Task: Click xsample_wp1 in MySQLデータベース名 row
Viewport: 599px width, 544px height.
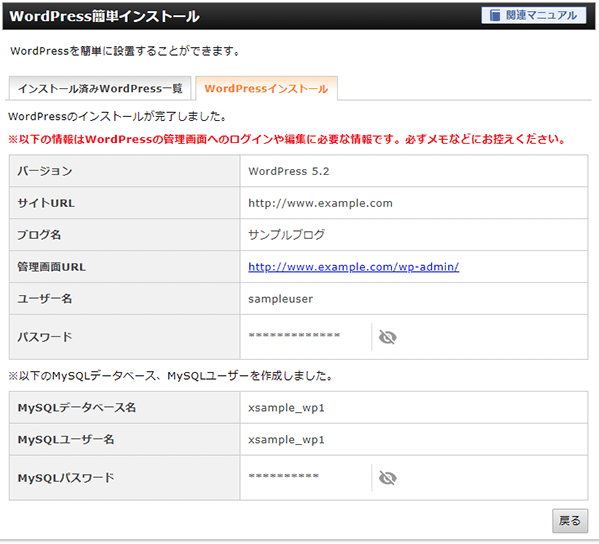Action: (x=286, y=408)
